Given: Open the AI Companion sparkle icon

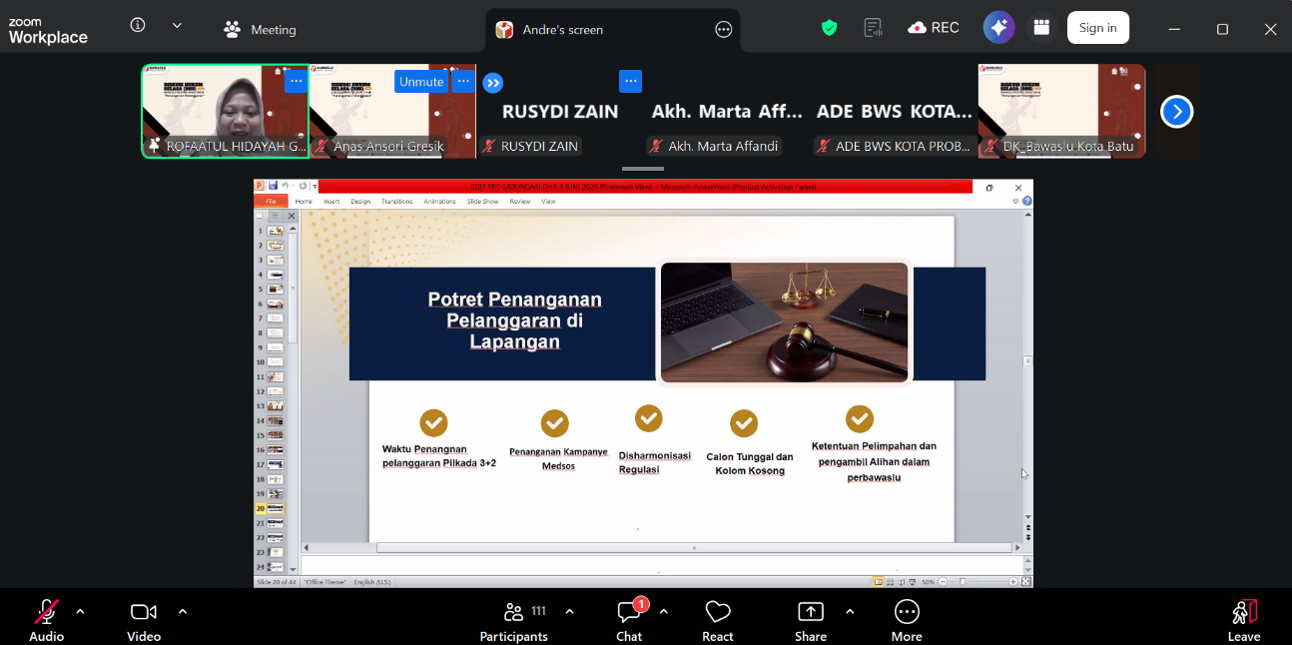Looking at the screenshot, I should click(998, 28).
